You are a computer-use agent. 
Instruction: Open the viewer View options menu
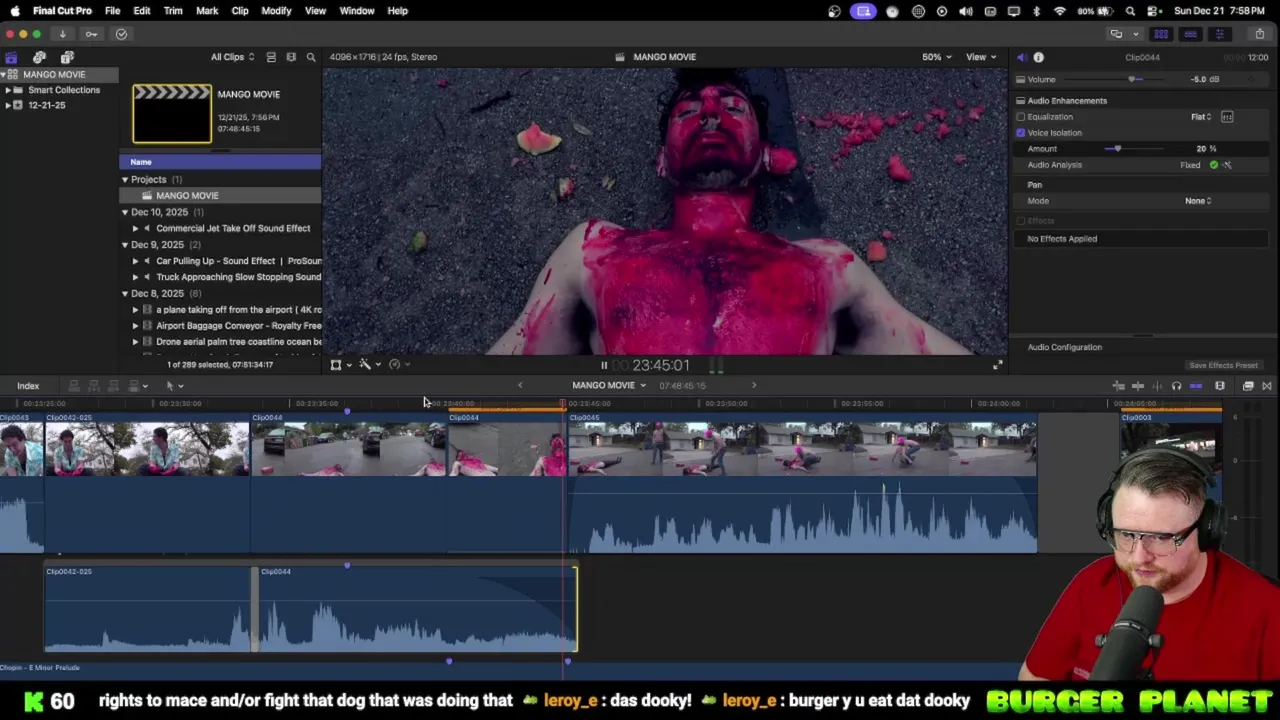(x=980, y=57)
